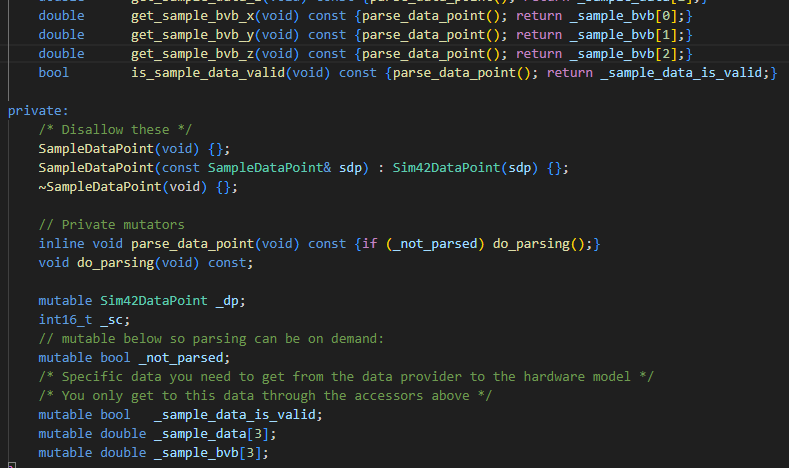Click _not_parsed in the mutable bool declaration
The image size is (789, 468).
181,358
